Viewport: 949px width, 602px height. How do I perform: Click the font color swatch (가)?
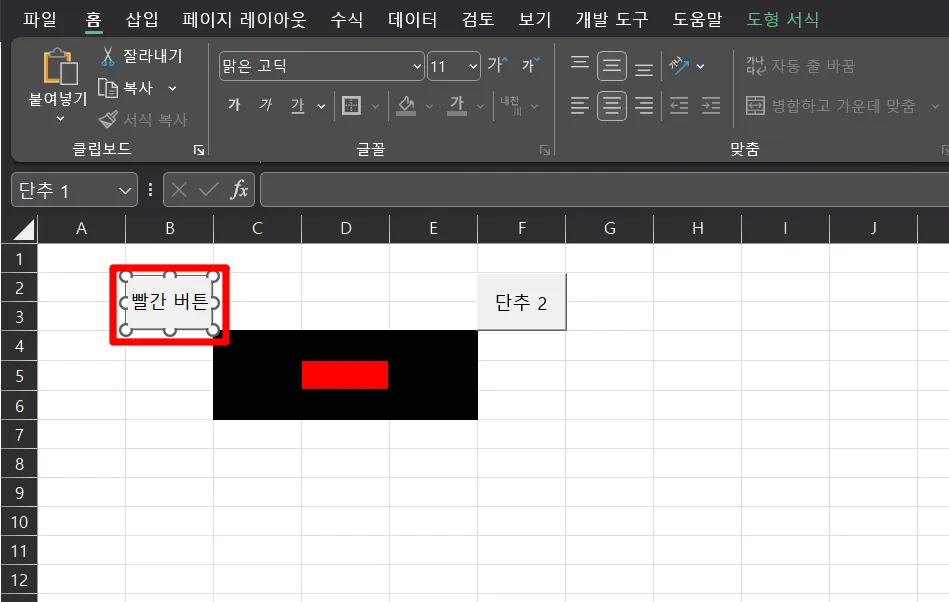(x=458, y=105)
